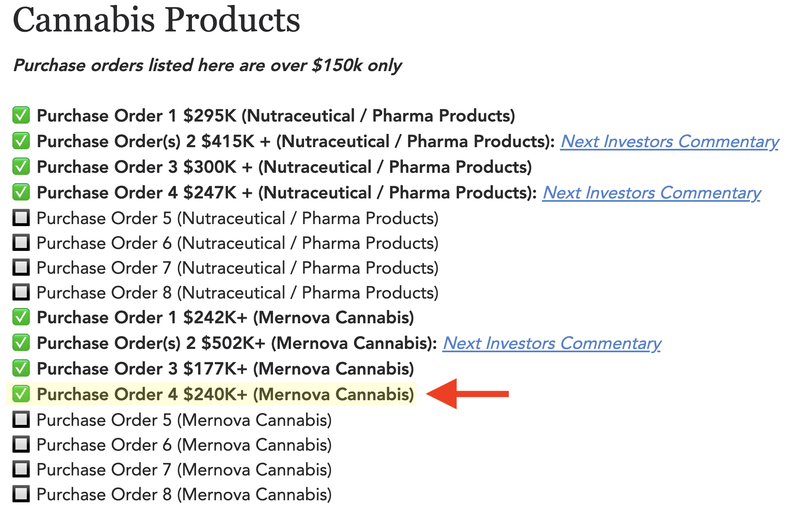Tick empty box for Purchase Order 6 Nutraceutical
The width and height of the screenshot is (800, 511).
[x=21, y=242]
